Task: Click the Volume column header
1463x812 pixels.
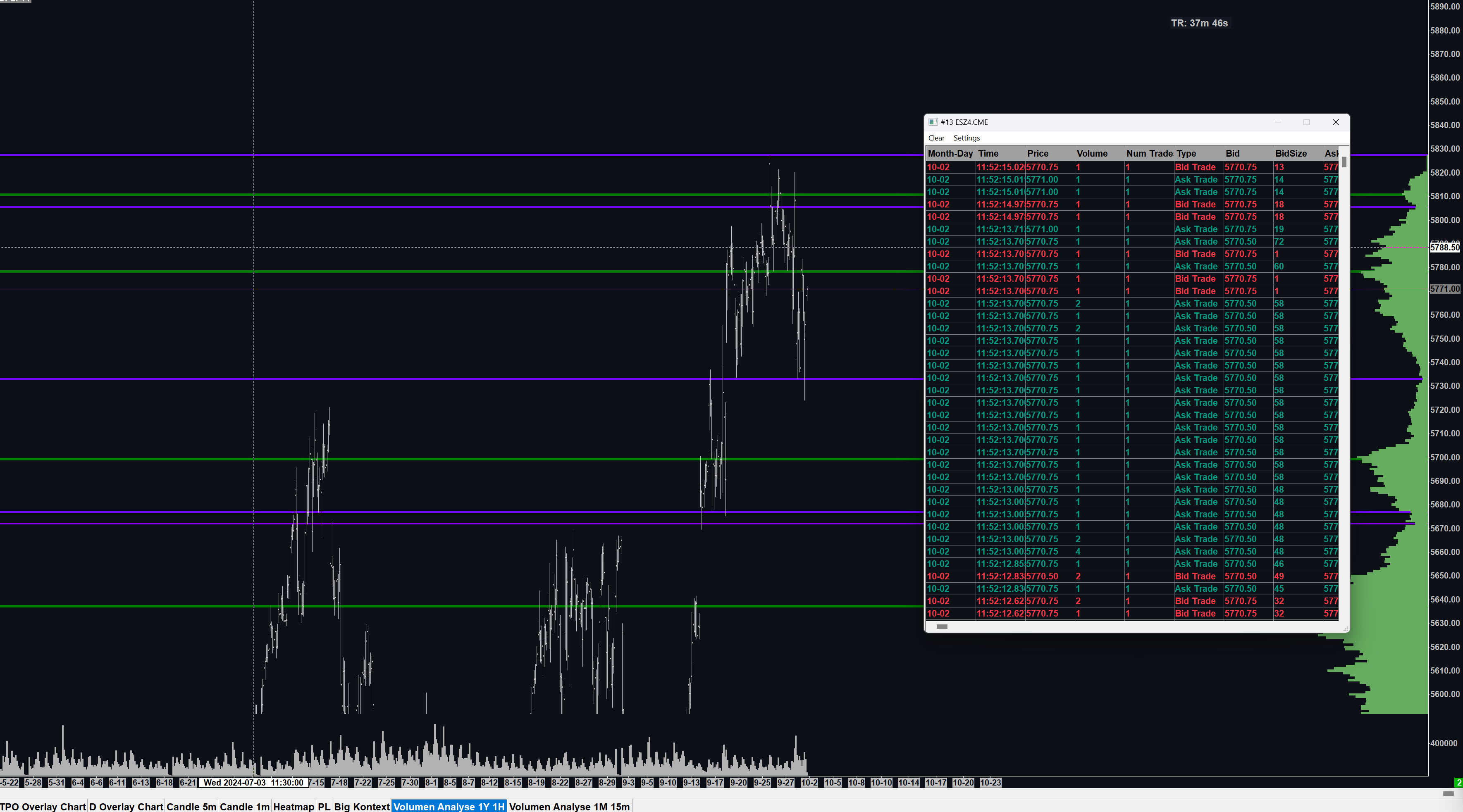Action: click(x=1092, y=153)
